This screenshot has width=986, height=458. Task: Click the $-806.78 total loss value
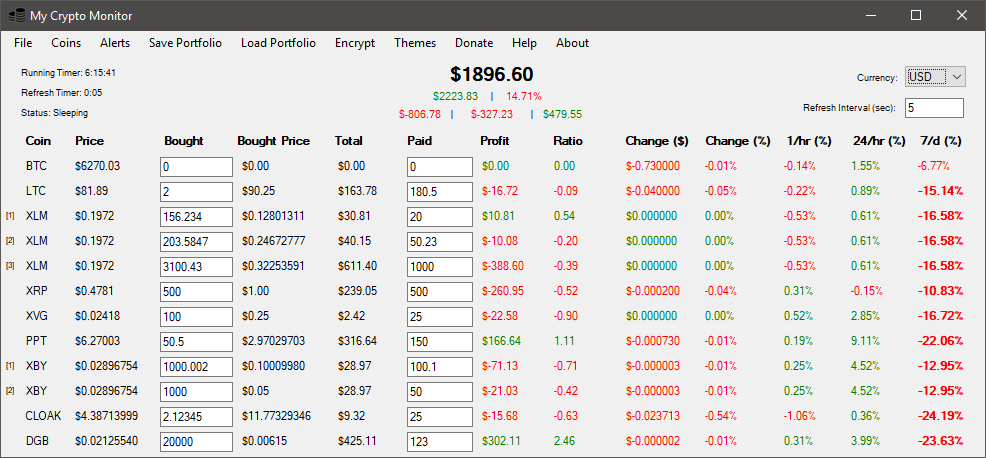point(419,114)
